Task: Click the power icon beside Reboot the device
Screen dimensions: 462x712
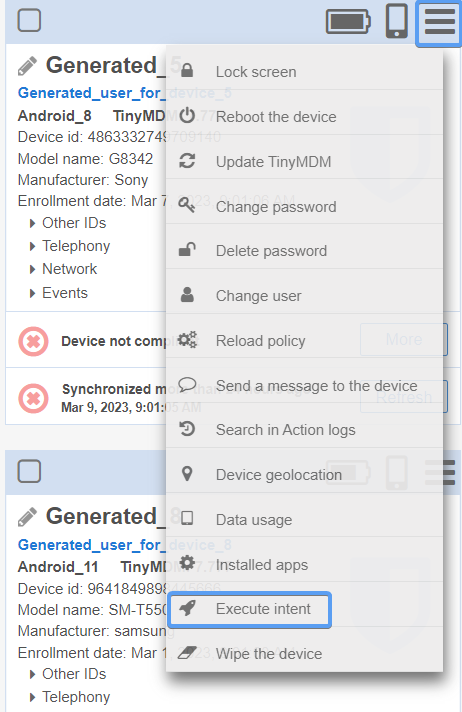Action: [x=187, y=116]
